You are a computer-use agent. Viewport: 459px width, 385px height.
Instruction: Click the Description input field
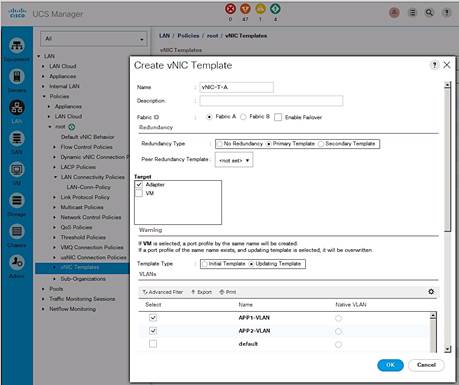[271, 101]
